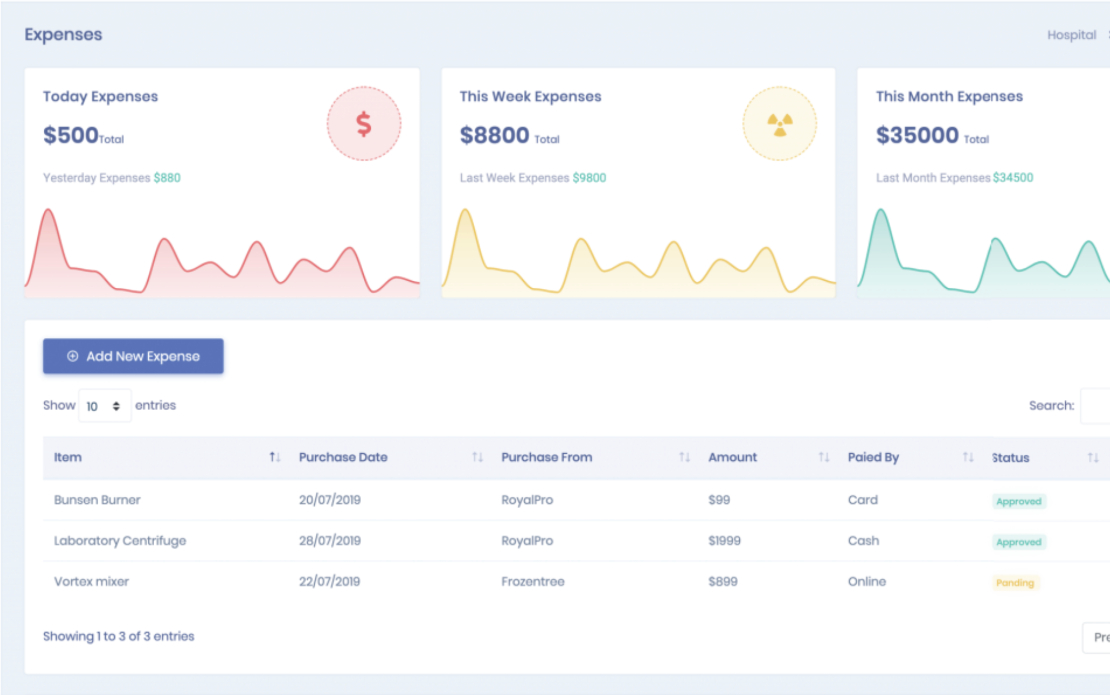Image resolution: width=1110 pixels, height=695 pixels.
Task: Open the Purchase From column sort selector
Action: (685, 457)
